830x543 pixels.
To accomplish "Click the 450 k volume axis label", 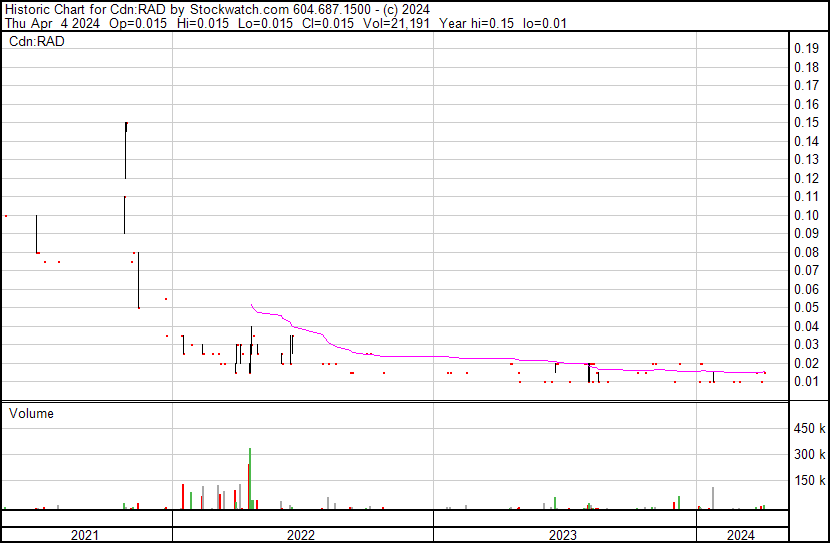I will [809, 428].
